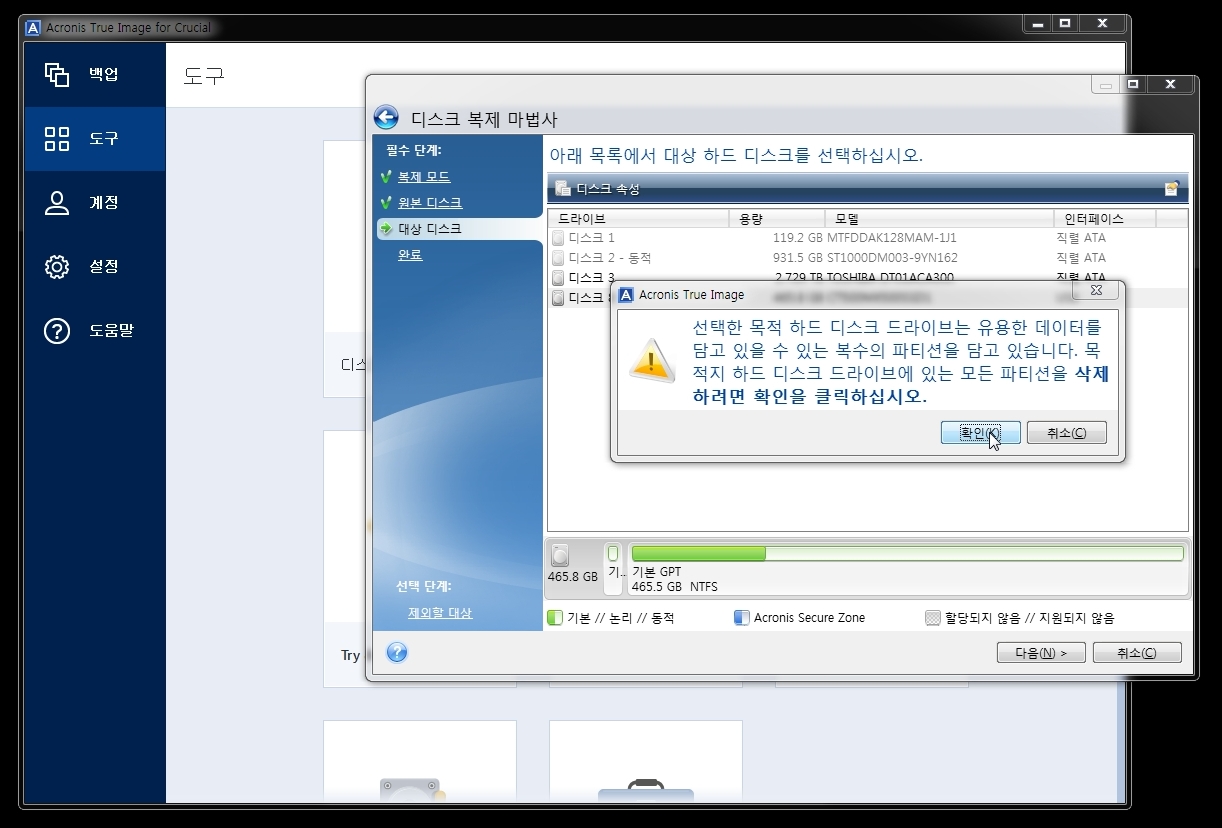This screenshot has width=1222, height=828.
Task: Click 취소(C) in the Acronis True Image warning dialog
Action: point(1066,432)
